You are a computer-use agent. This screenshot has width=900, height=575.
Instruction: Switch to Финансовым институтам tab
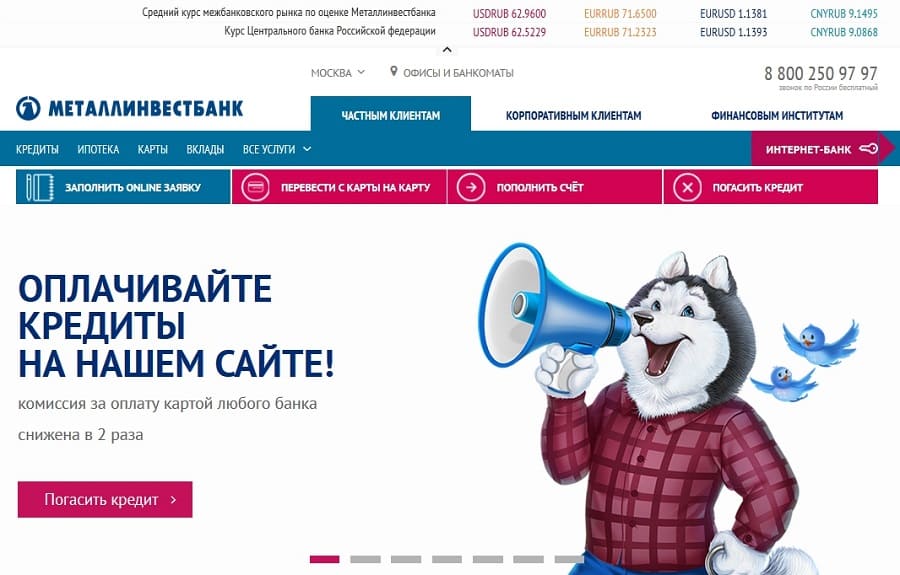[x=777, y=115]
